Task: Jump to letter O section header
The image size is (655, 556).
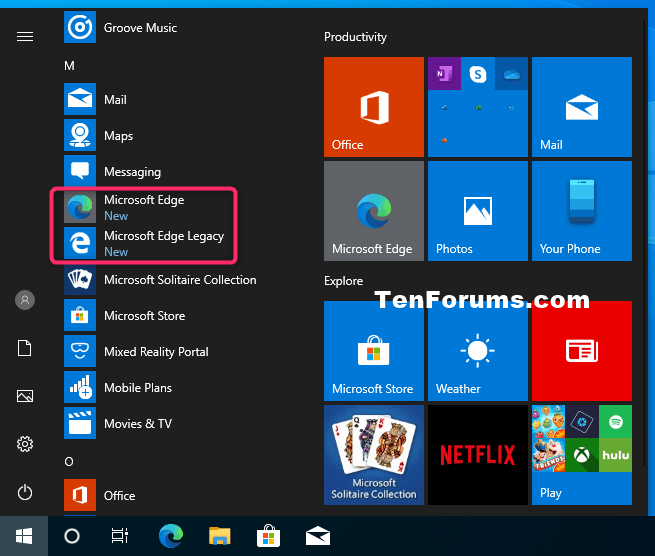Action: (69, 461)
